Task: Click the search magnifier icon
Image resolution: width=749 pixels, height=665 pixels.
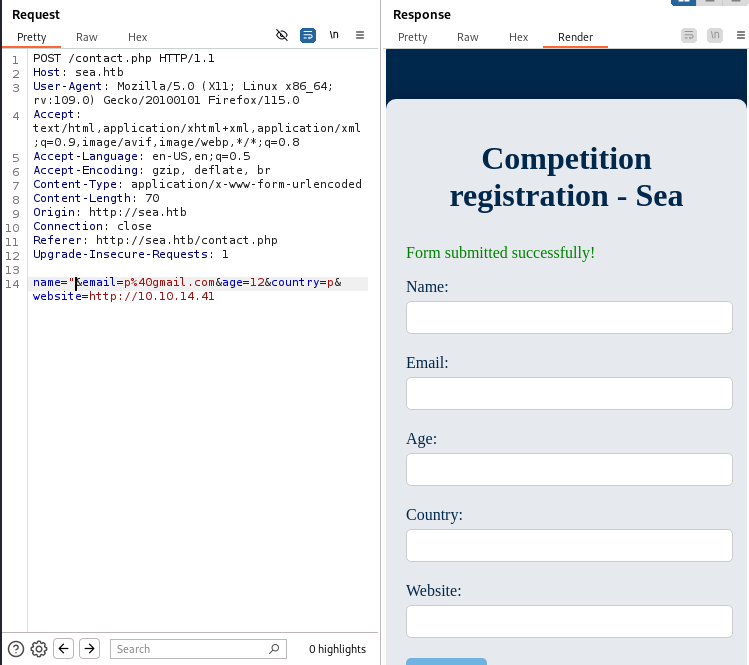Action: click(x=274, y=649)
